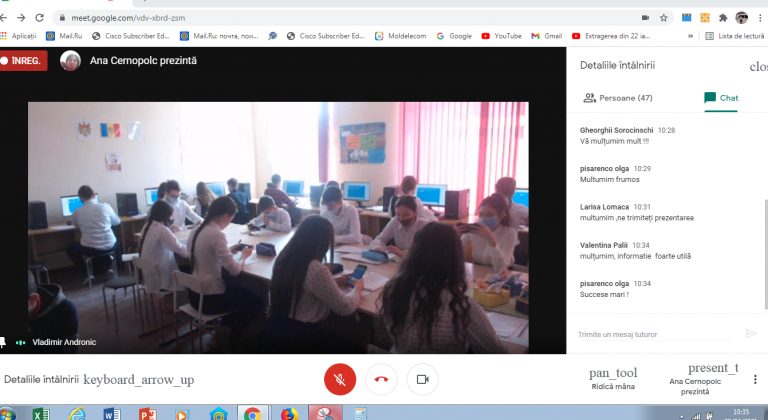Toggle the camera on or off
768x420 pixels.
422,379
